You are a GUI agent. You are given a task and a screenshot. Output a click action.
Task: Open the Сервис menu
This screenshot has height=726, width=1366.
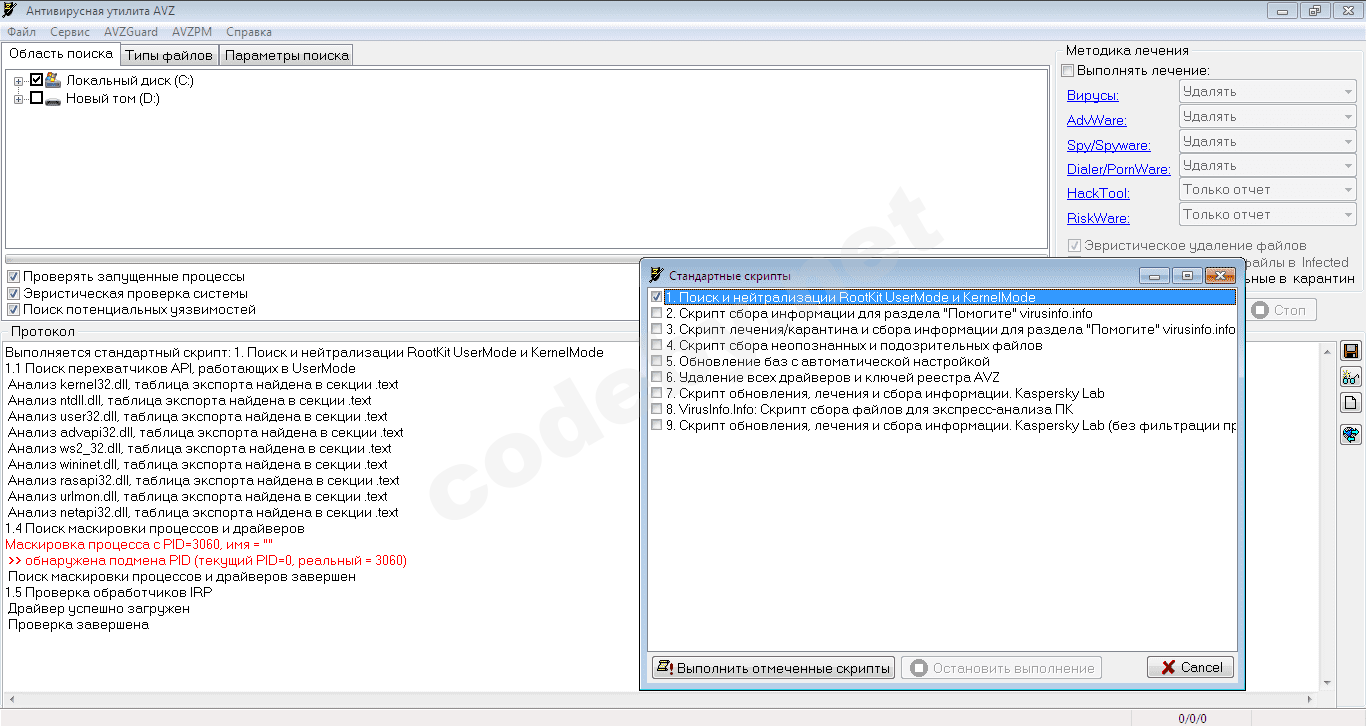[x=69, y=32]
